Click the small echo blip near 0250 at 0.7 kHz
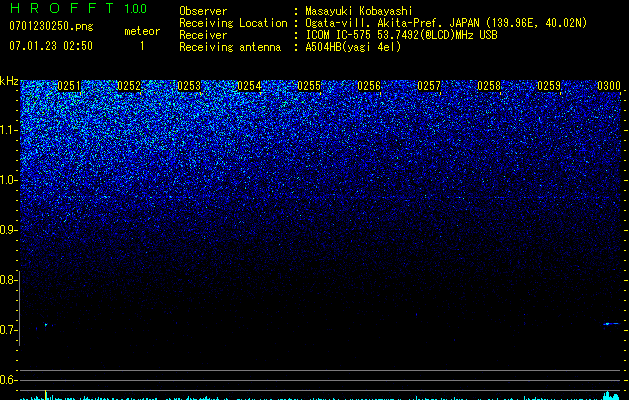The width and height of the screenshot is (629, 400). click(x=46, y=325)
